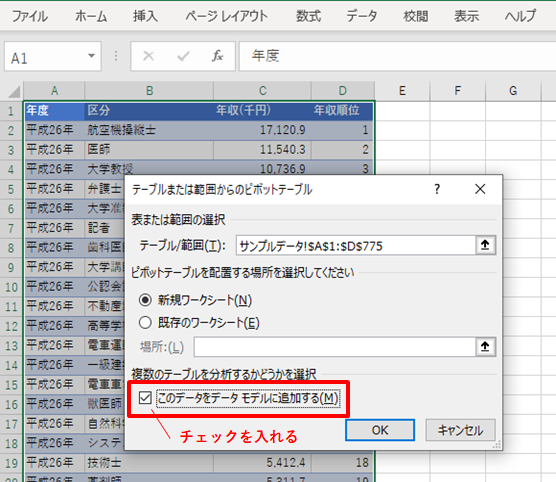Click header cell 区分
The width and height of the screenshot is (556, 482).
pyautogui.click(x=149, y=111)
